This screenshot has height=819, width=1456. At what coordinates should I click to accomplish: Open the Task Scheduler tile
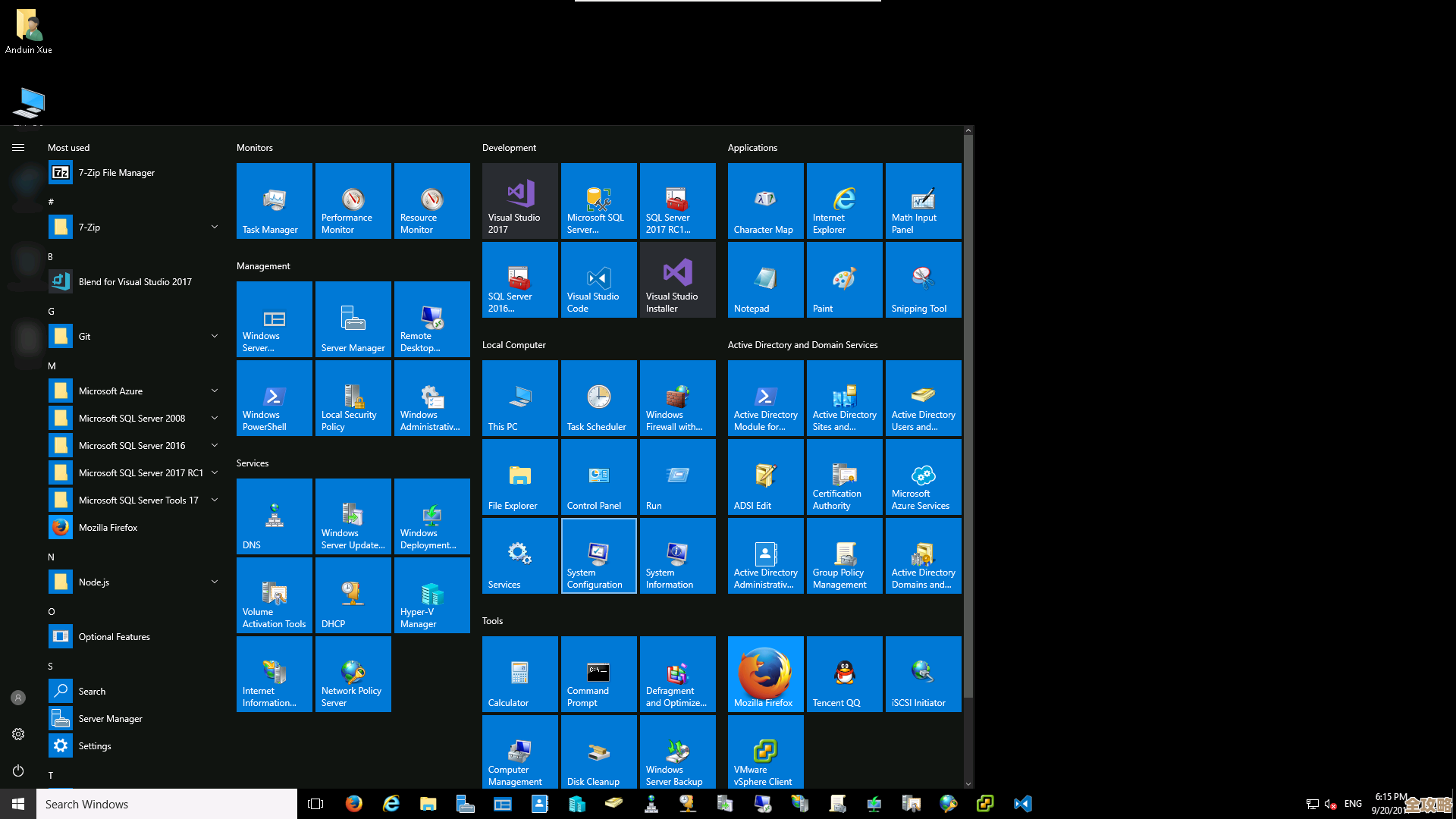(x=598, y=398)
